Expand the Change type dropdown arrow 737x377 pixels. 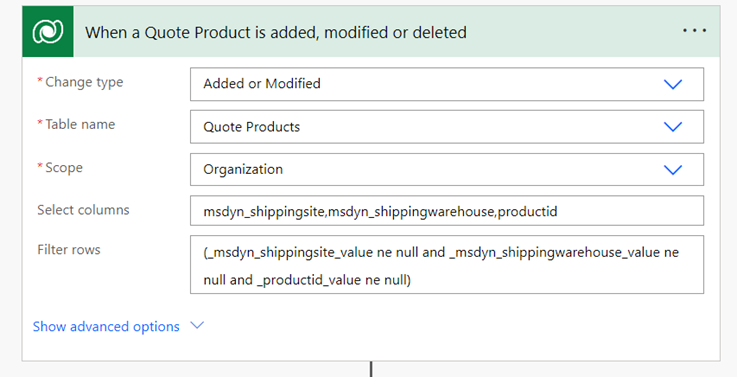[673, 84]
